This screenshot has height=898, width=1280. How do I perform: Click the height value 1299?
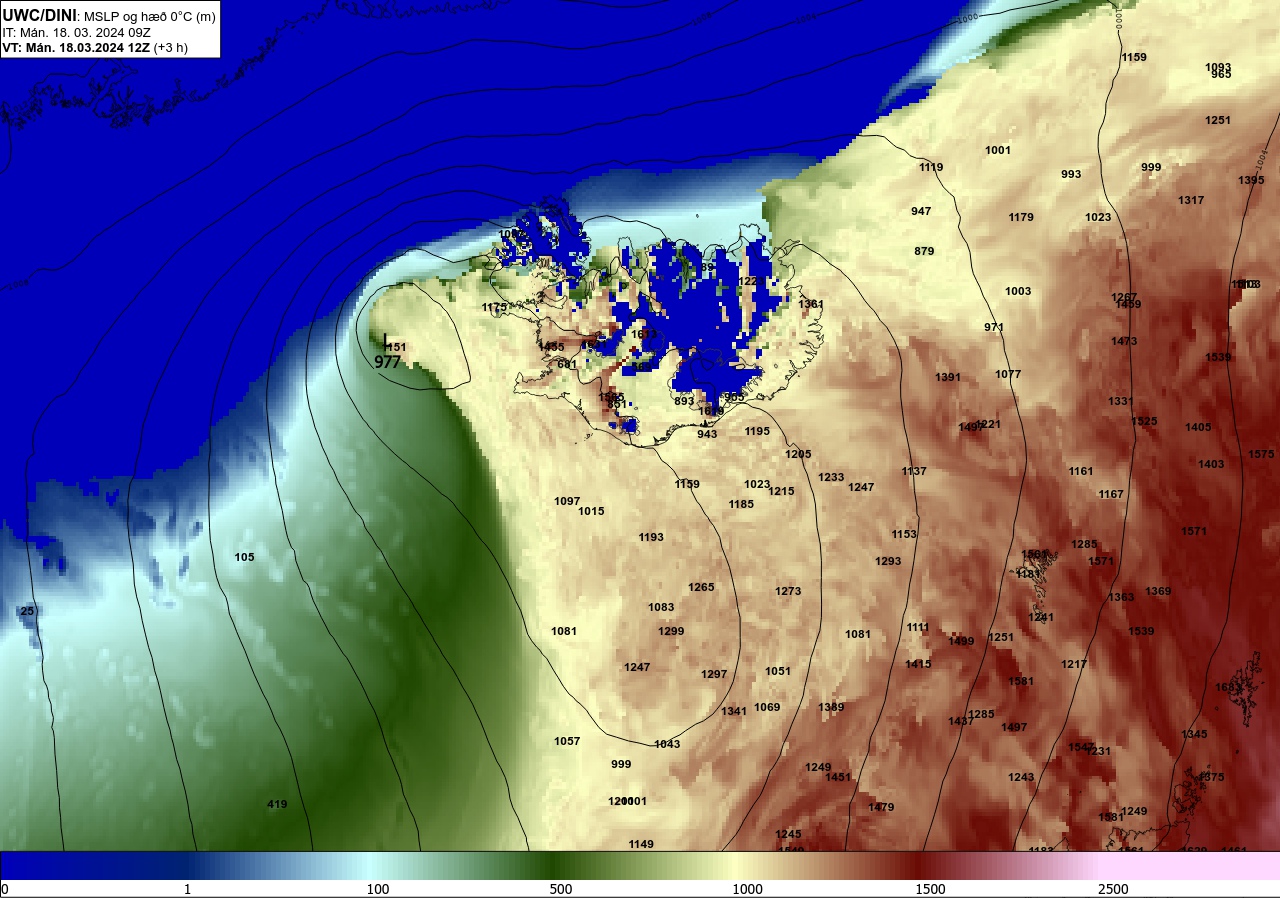pyautogui.click(x=671, y=631)
